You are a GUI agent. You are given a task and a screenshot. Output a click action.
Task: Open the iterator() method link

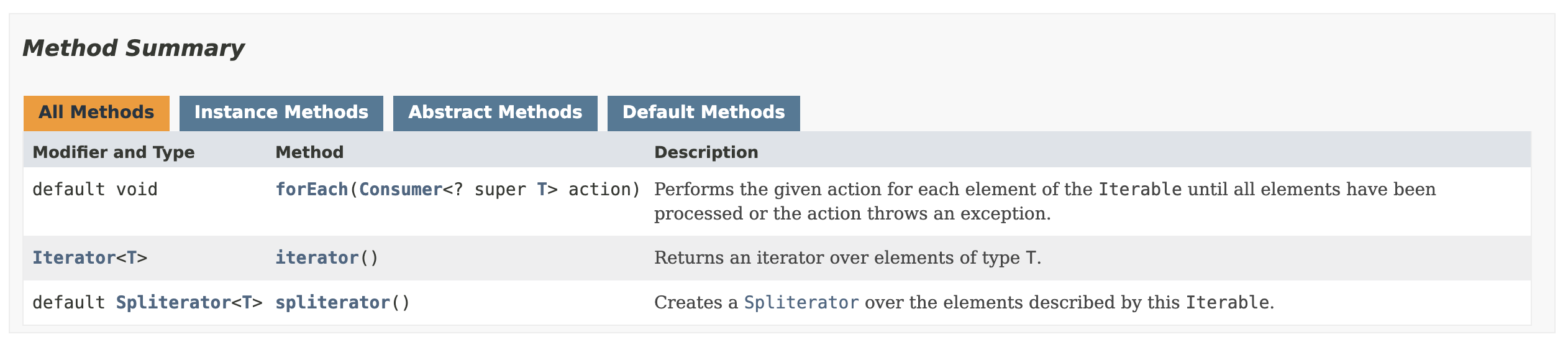(317, 258)
